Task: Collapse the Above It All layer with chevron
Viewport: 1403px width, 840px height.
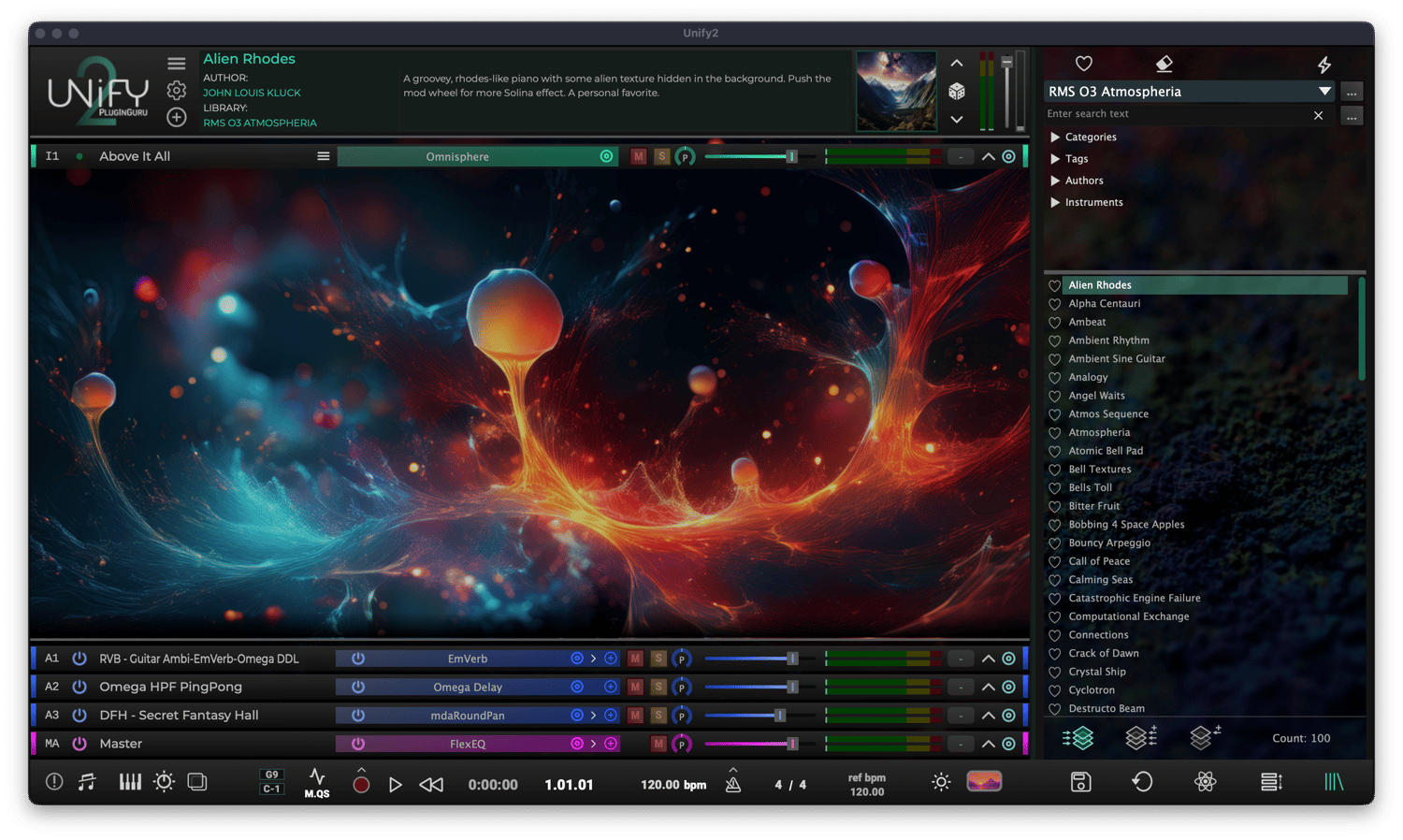Action: coord(988,156)
